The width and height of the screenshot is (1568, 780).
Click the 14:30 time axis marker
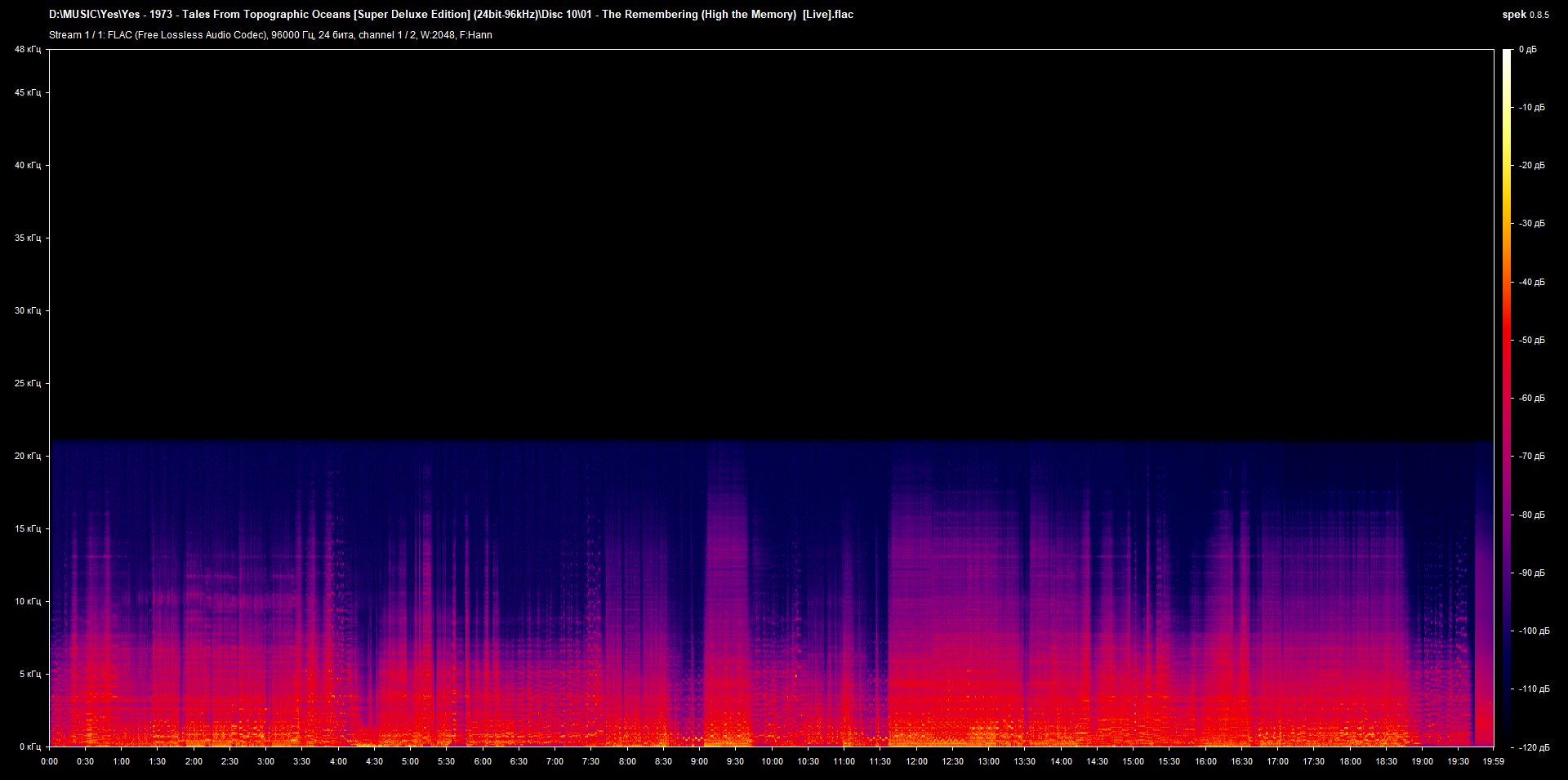1097,761
